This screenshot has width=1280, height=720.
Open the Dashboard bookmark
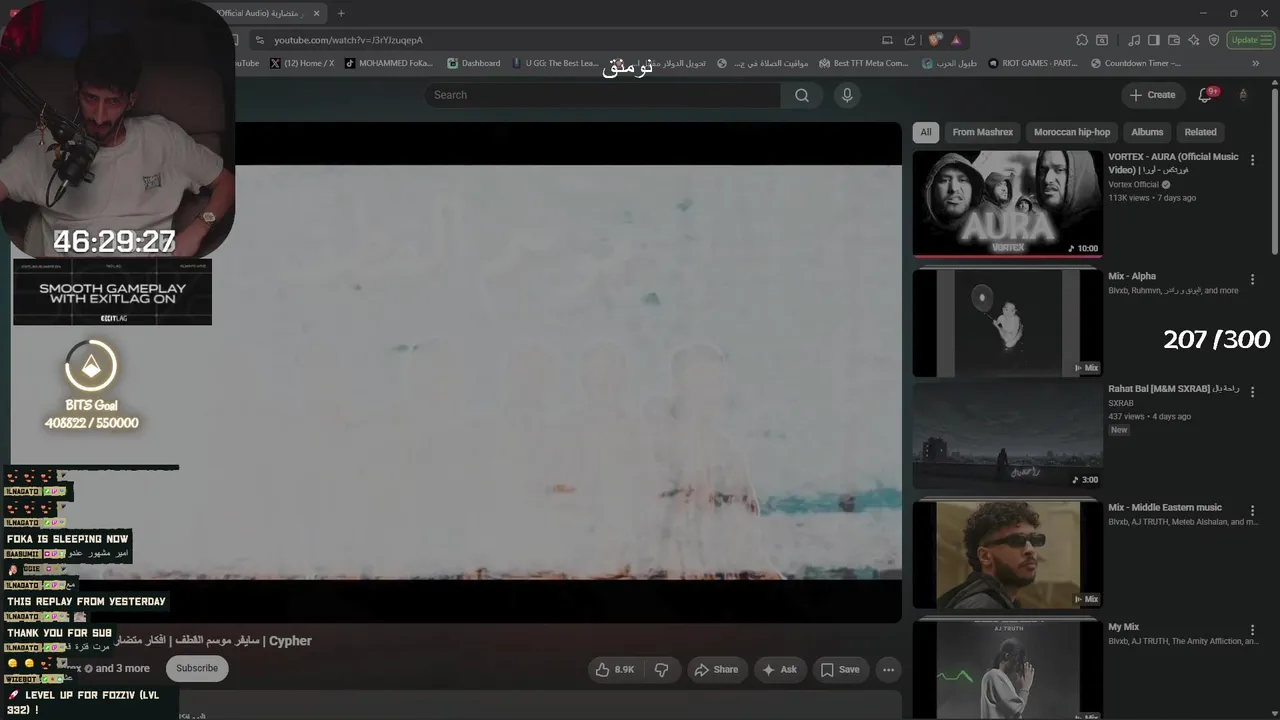[474, 63]
